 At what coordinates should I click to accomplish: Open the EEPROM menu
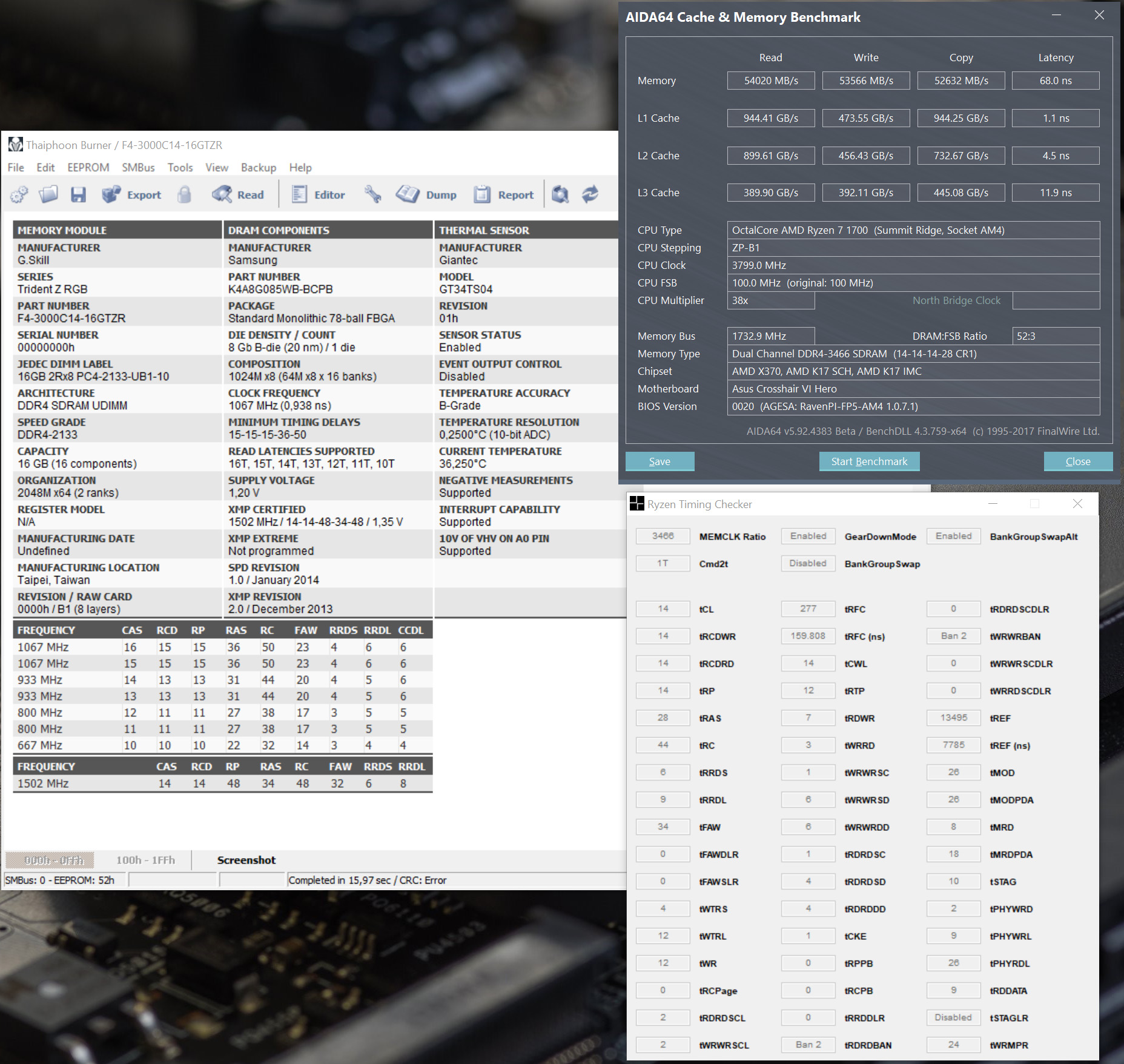click(88, 168)
